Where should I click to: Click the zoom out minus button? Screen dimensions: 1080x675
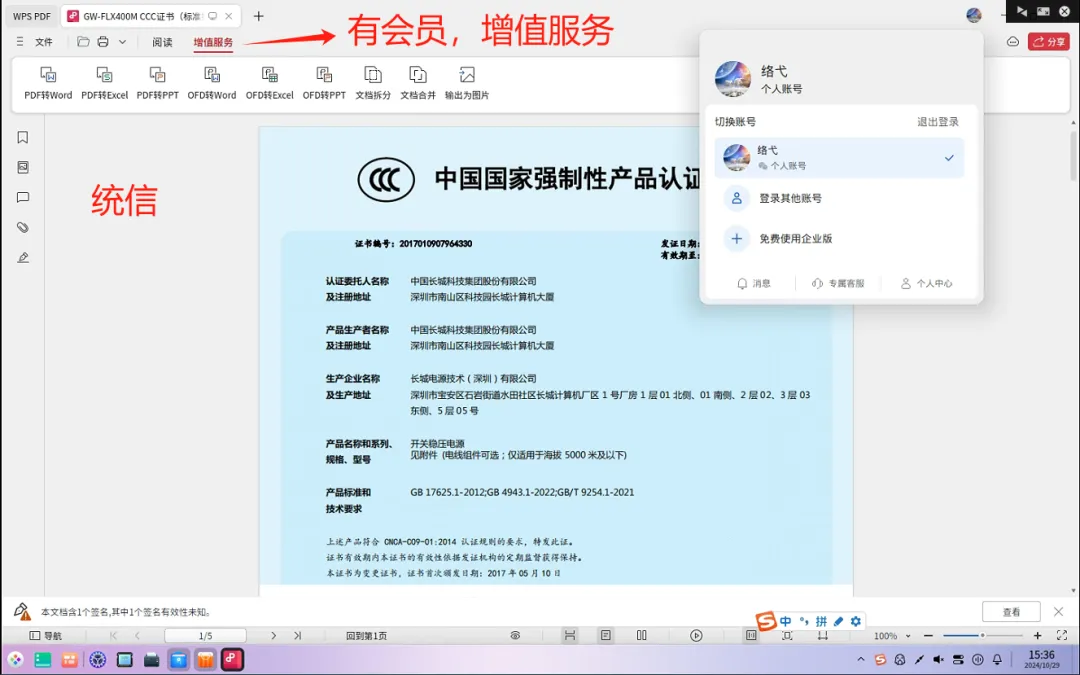(928, 636)
